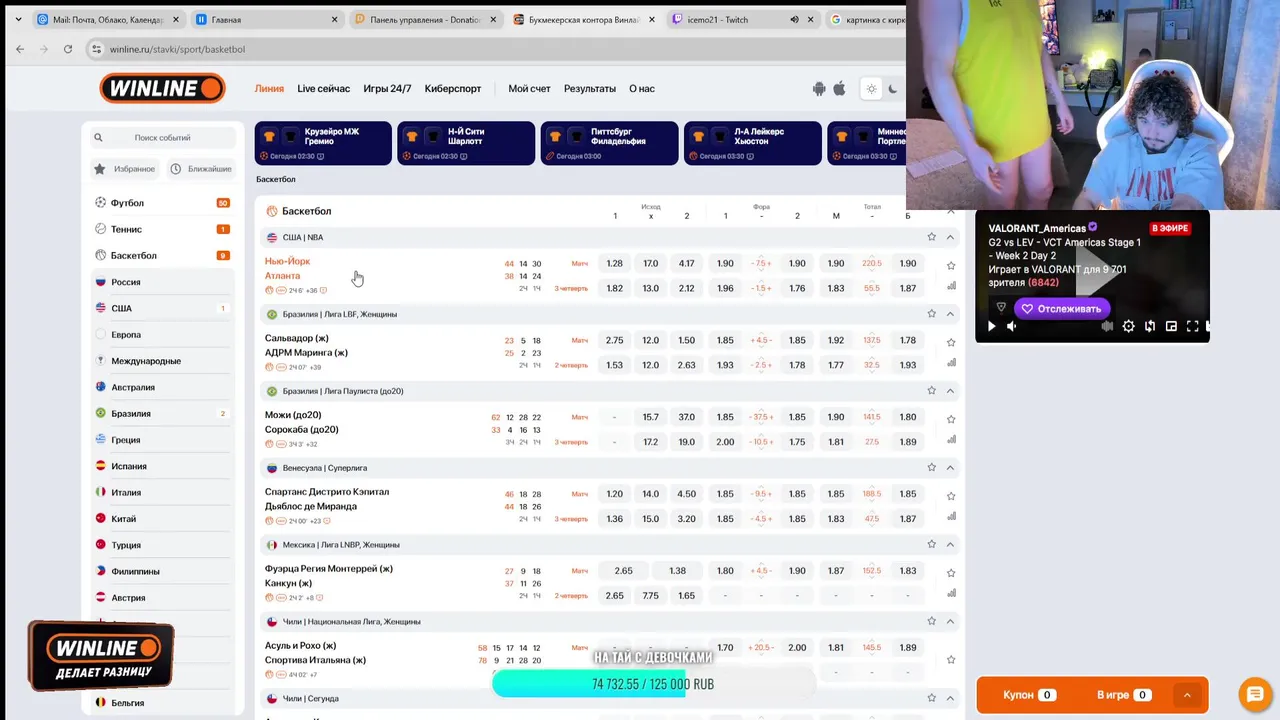Open the Питтсбург – Филадельфия event card
Image resolution: width=1280 pixels, height=720 pixels.
tap(609, 143)
